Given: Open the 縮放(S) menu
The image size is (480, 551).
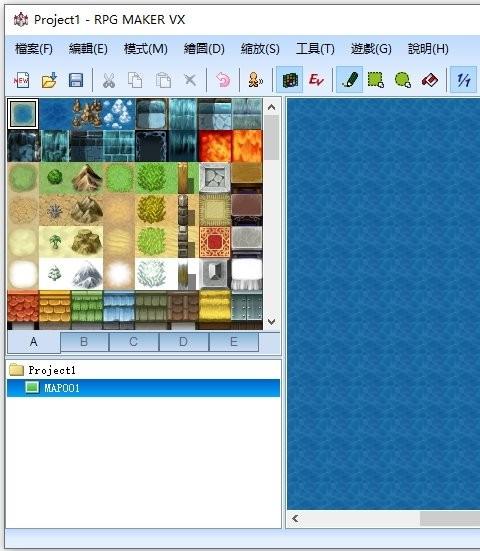Looking at the screenshot, I should (x=260, y=48).
